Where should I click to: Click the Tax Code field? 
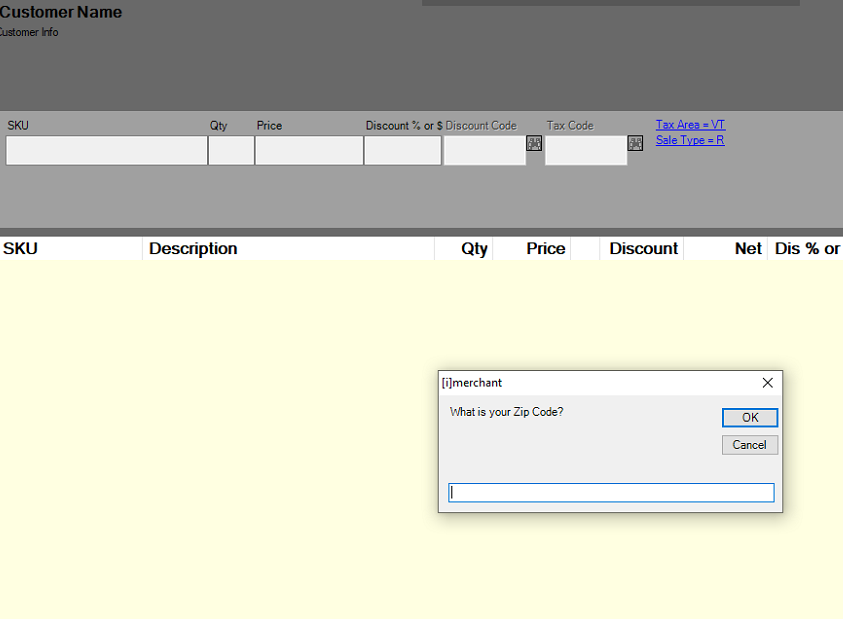(x=586, y=150)
